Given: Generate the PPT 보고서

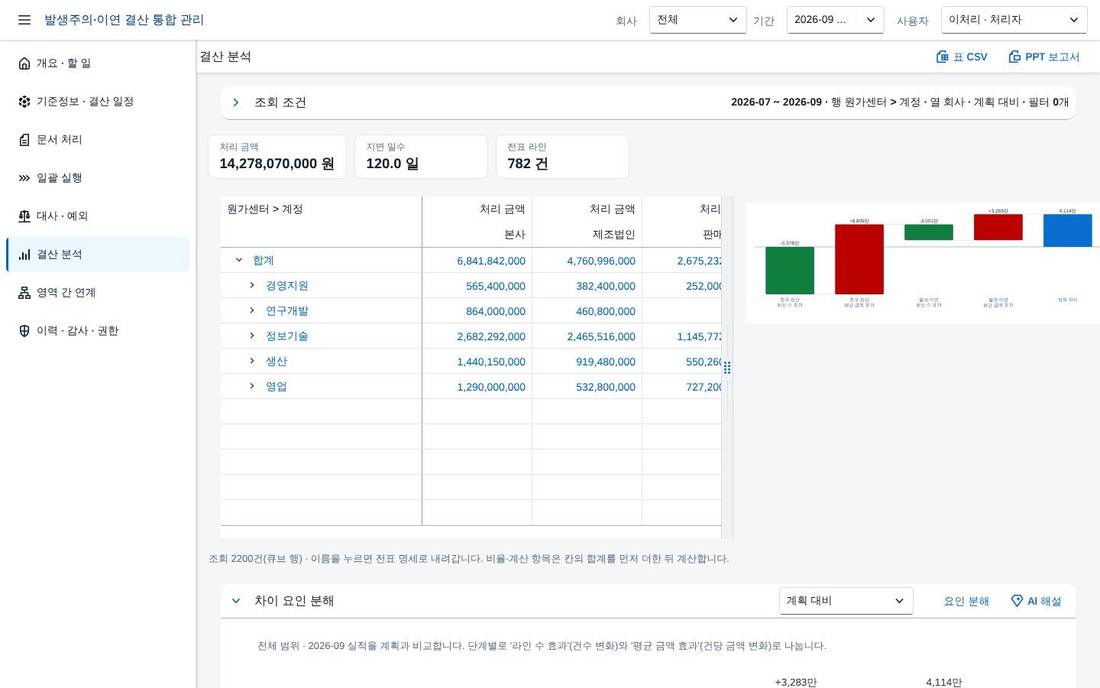Looking at the screenshot, I should tap(1044, 57).
